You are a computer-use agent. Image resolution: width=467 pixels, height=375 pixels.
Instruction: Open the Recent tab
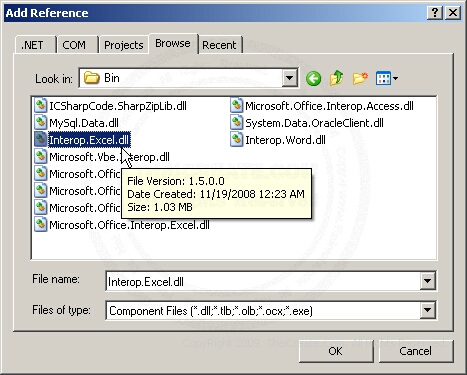click(x=219, y=45)
